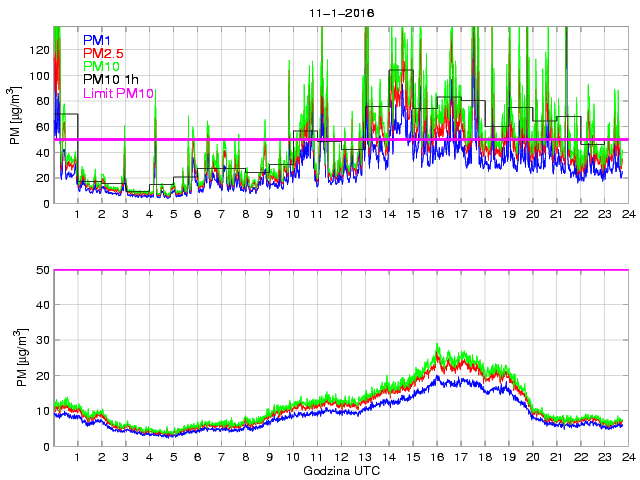This screenshot has height=480, width=640.
Task: Select the blue PM1 legend label
Action: [97, 40]
